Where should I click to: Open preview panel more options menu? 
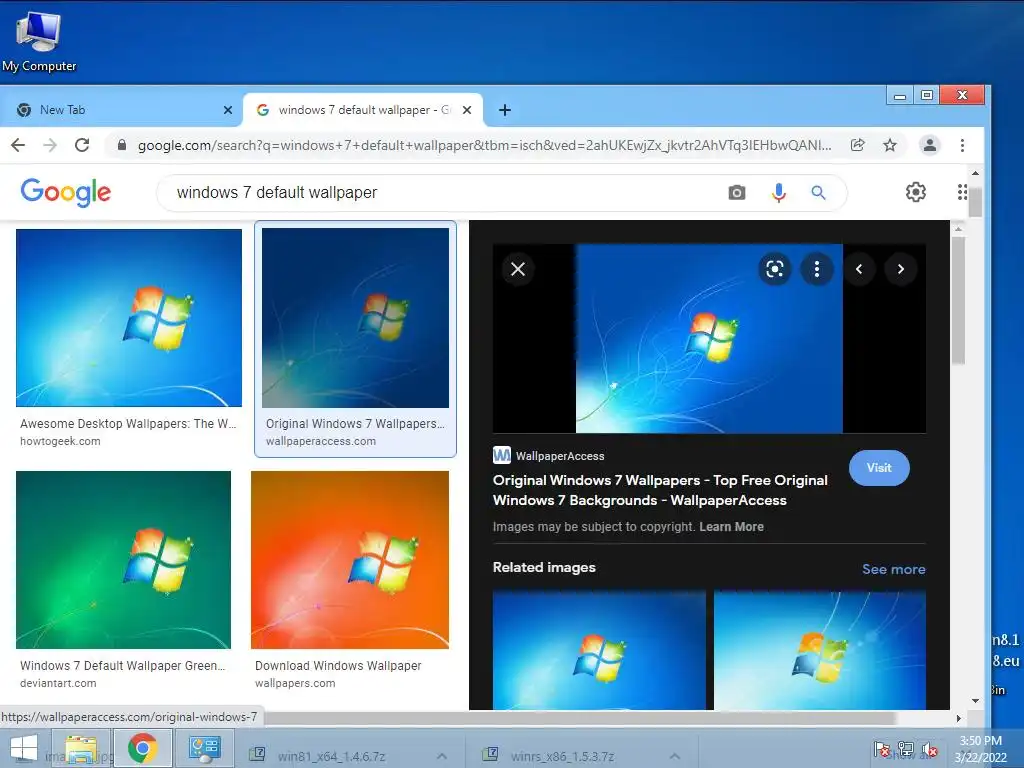pyautogui.click(x=816, y=269)
